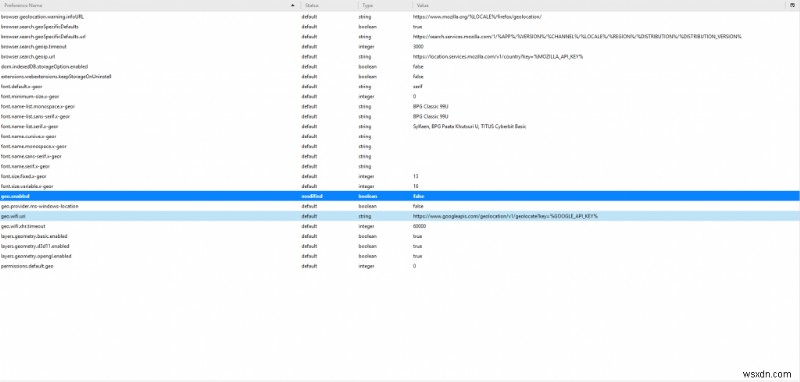The image size is (800, 382).
Task: Click 'BPG Classic 99U' value of monospace list
Action: click(431, 107)
